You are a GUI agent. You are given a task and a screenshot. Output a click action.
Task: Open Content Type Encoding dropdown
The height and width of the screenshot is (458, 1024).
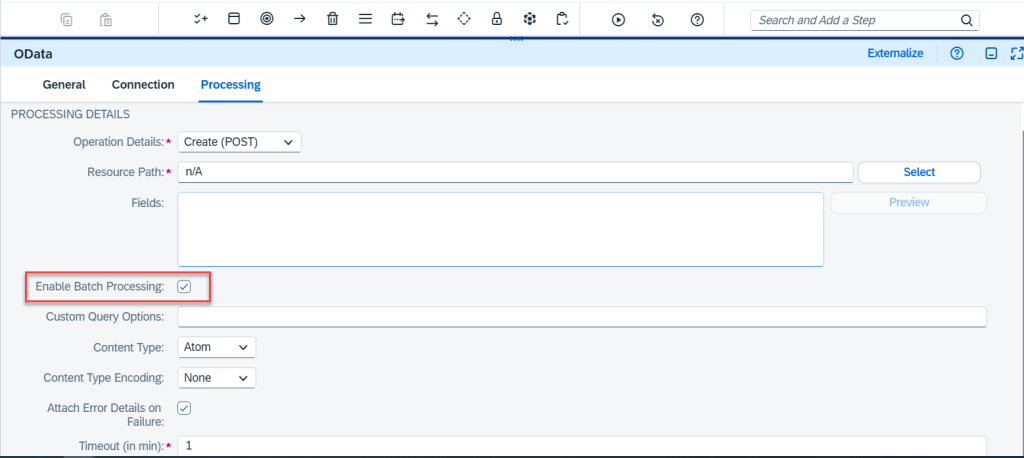click(216, 378)
